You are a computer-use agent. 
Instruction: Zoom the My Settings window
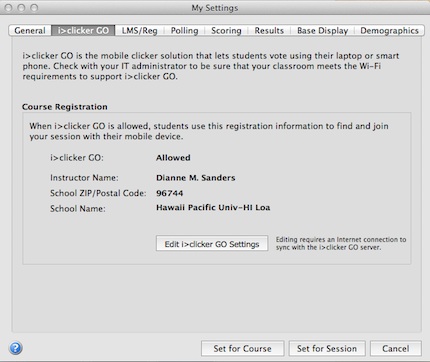[x=34, y=7]
